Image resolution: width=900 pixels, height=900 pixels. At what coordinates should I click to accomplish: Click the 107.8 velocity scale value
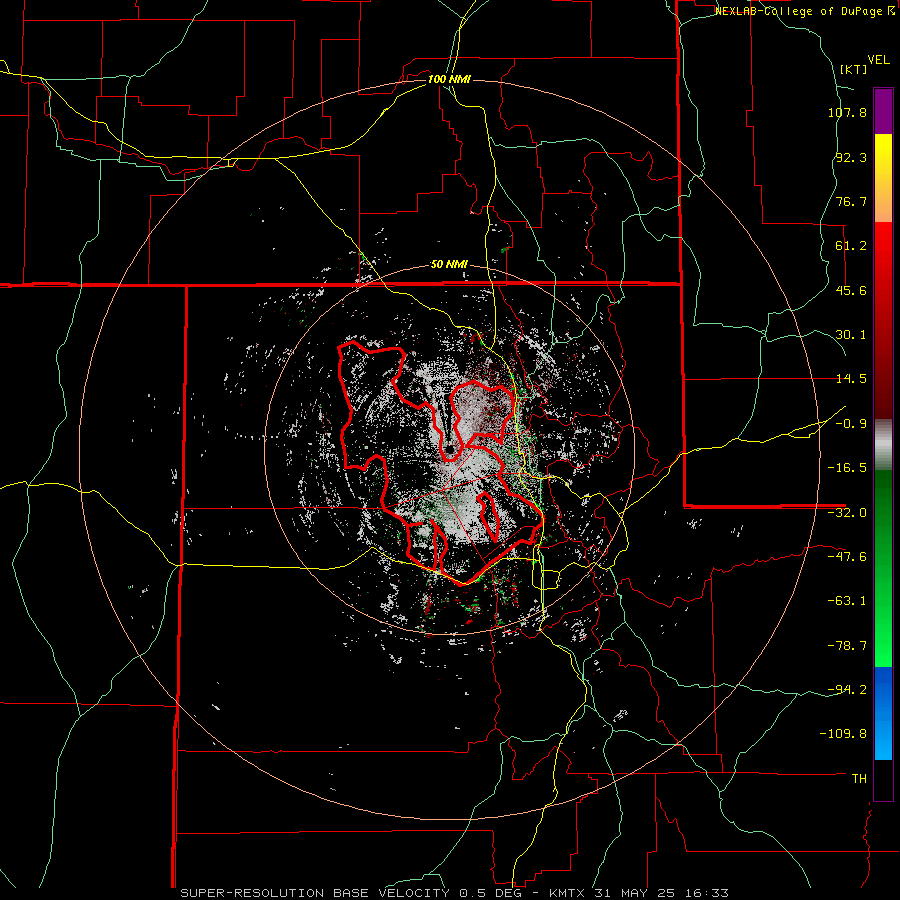847,112
